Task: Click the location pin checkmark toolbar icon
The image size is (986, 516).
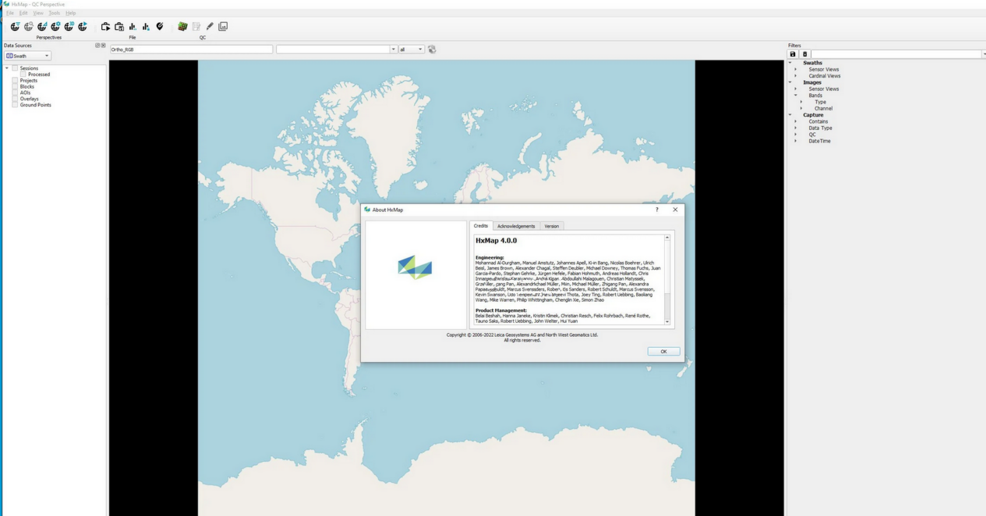Action: [160, 26]
